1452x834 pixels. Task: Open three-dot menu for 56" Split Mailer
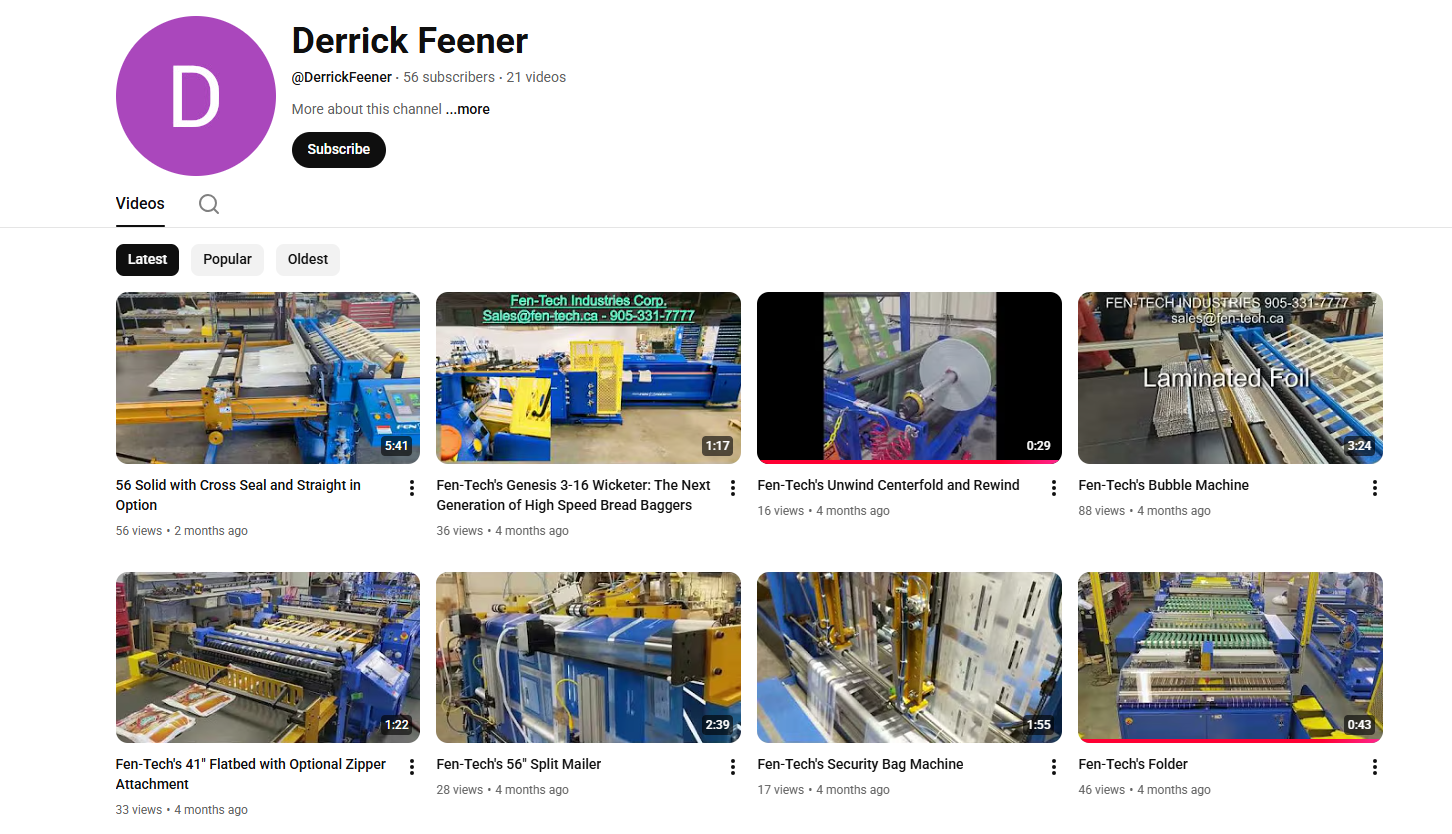(x=732, y=767)
